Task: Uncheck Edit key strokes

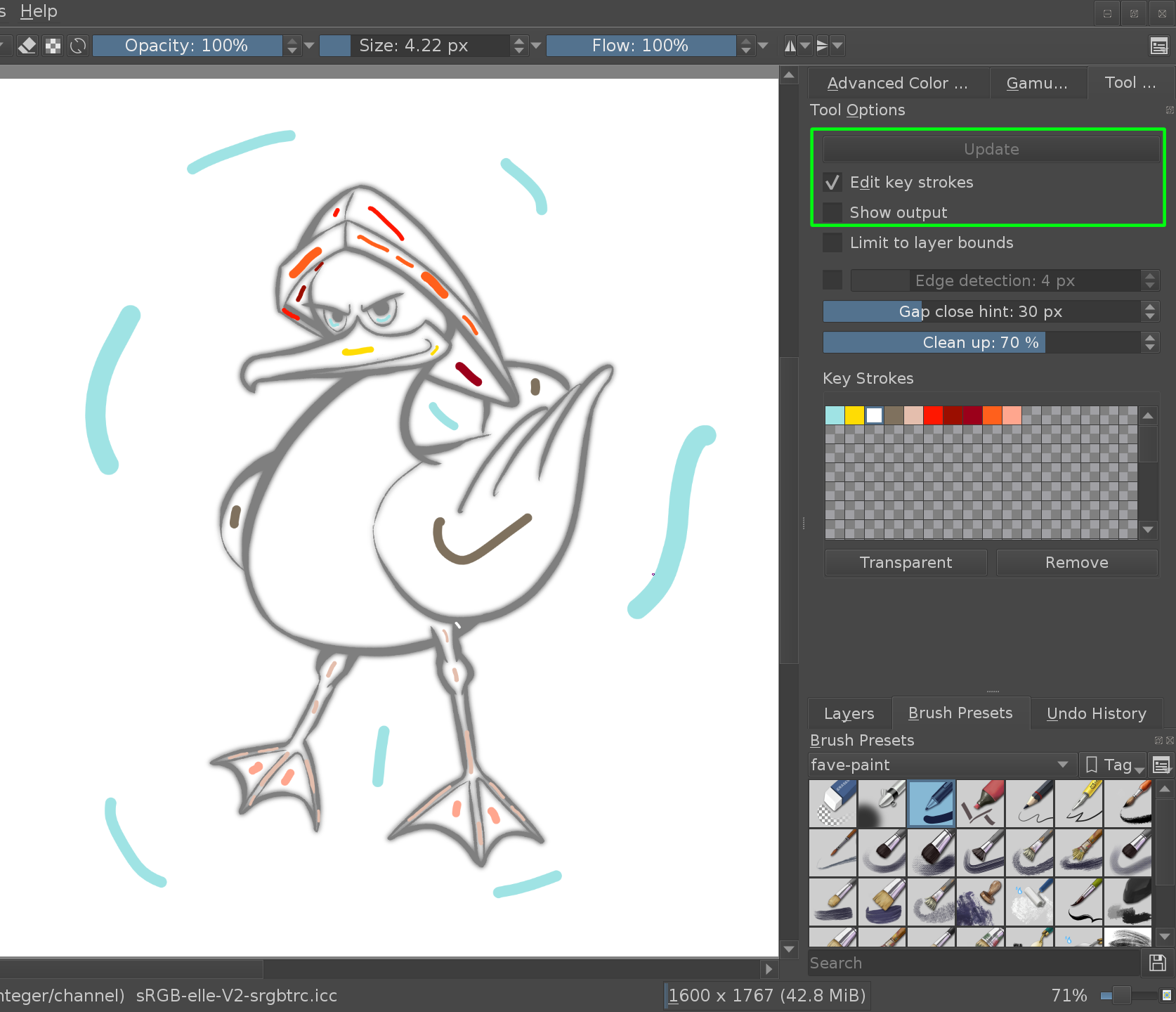Action: click(x=832, y=182)
